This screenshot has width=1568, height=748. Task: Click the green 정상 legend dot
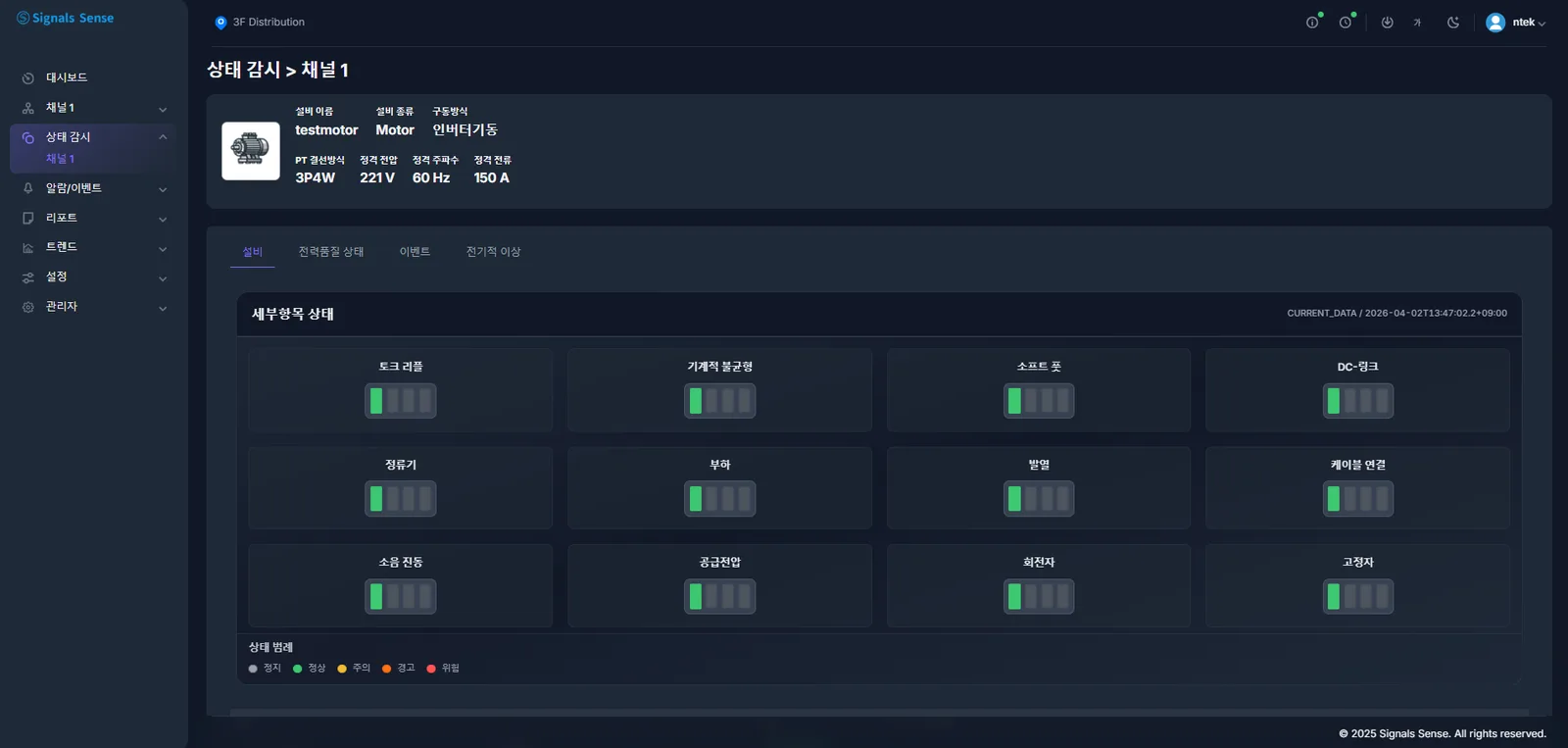[x=298, y=669]
